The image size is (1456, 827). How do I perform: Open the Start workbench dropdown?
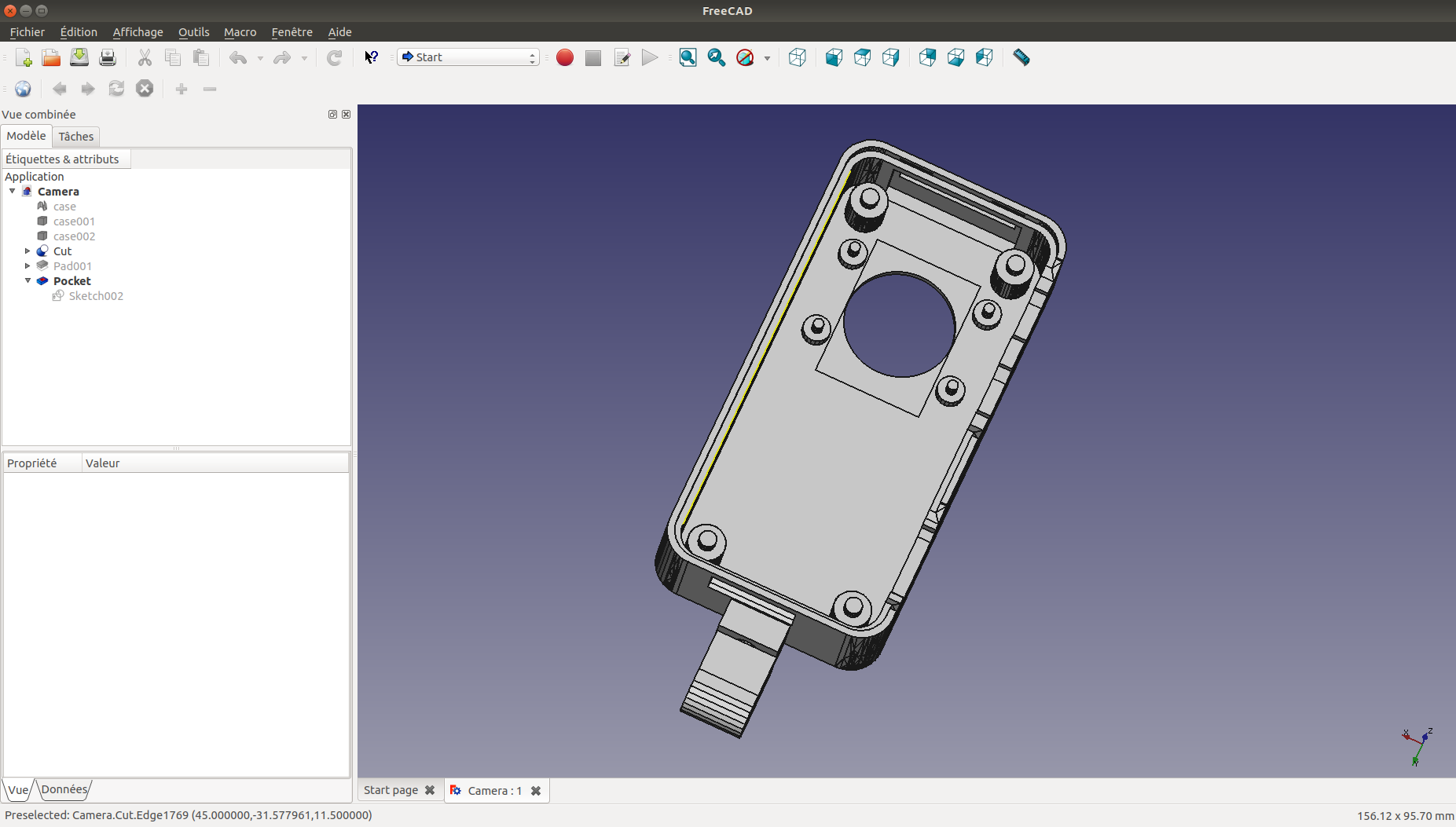[468, 57]
